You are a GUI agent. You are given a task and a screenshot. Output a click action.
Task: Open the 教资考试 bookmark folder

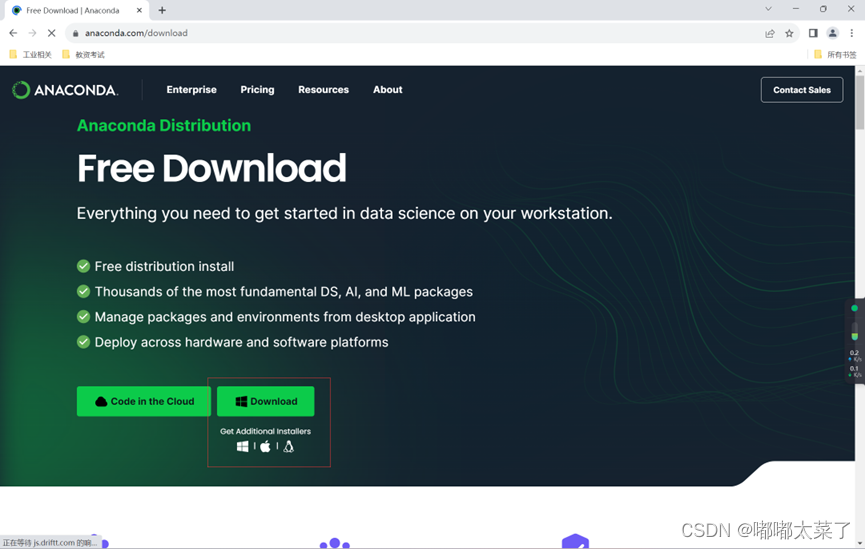click(83, 54)
